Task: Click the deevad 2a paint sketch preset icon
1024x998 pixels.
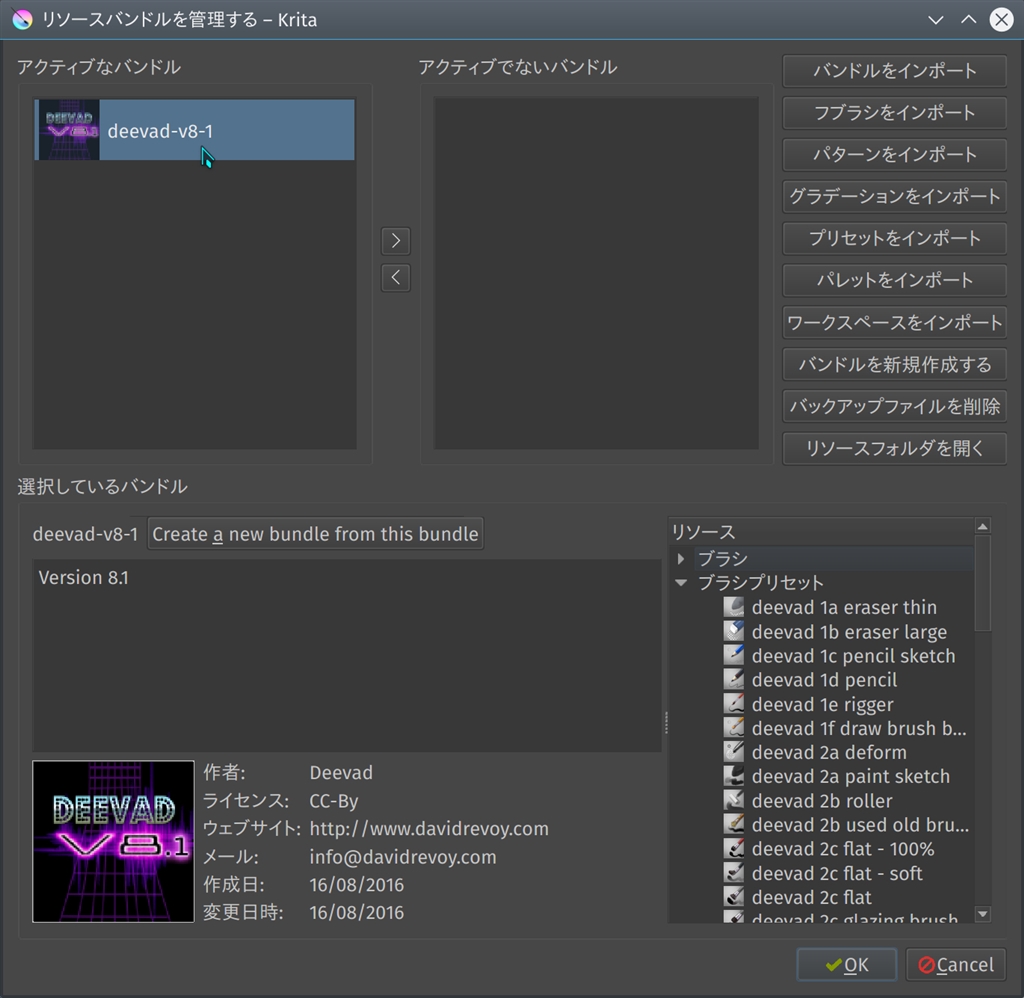Action: pos(733,777)
